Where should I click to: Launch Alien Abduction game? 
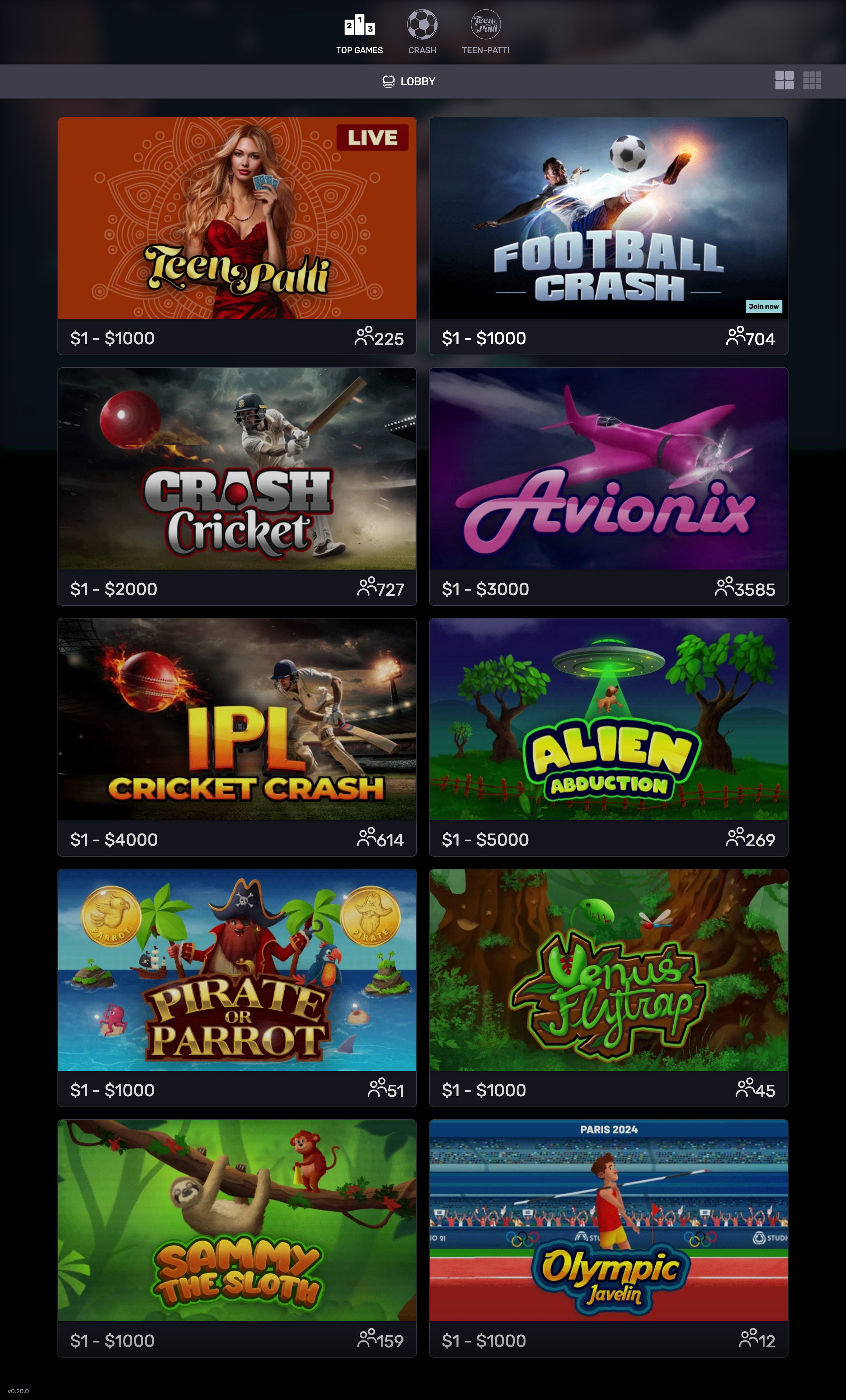608,719
